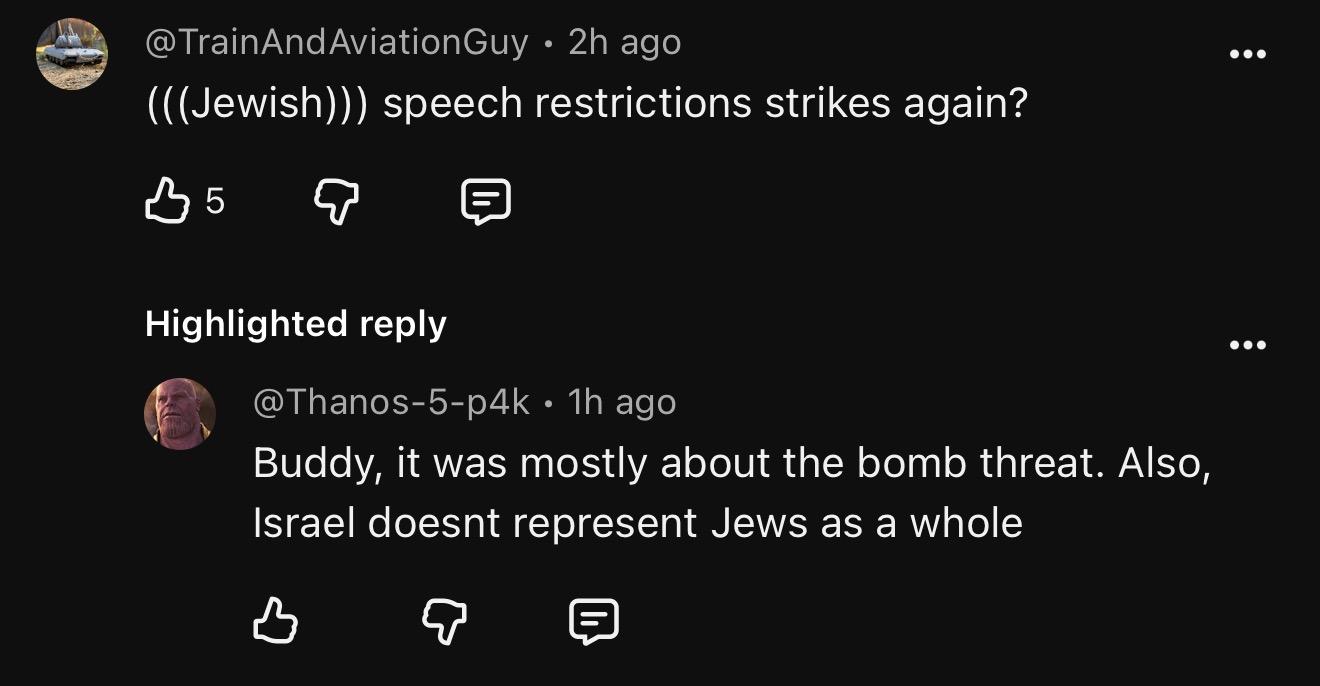
Task: Open the Thanos profile picture
Action: point(180,414)
